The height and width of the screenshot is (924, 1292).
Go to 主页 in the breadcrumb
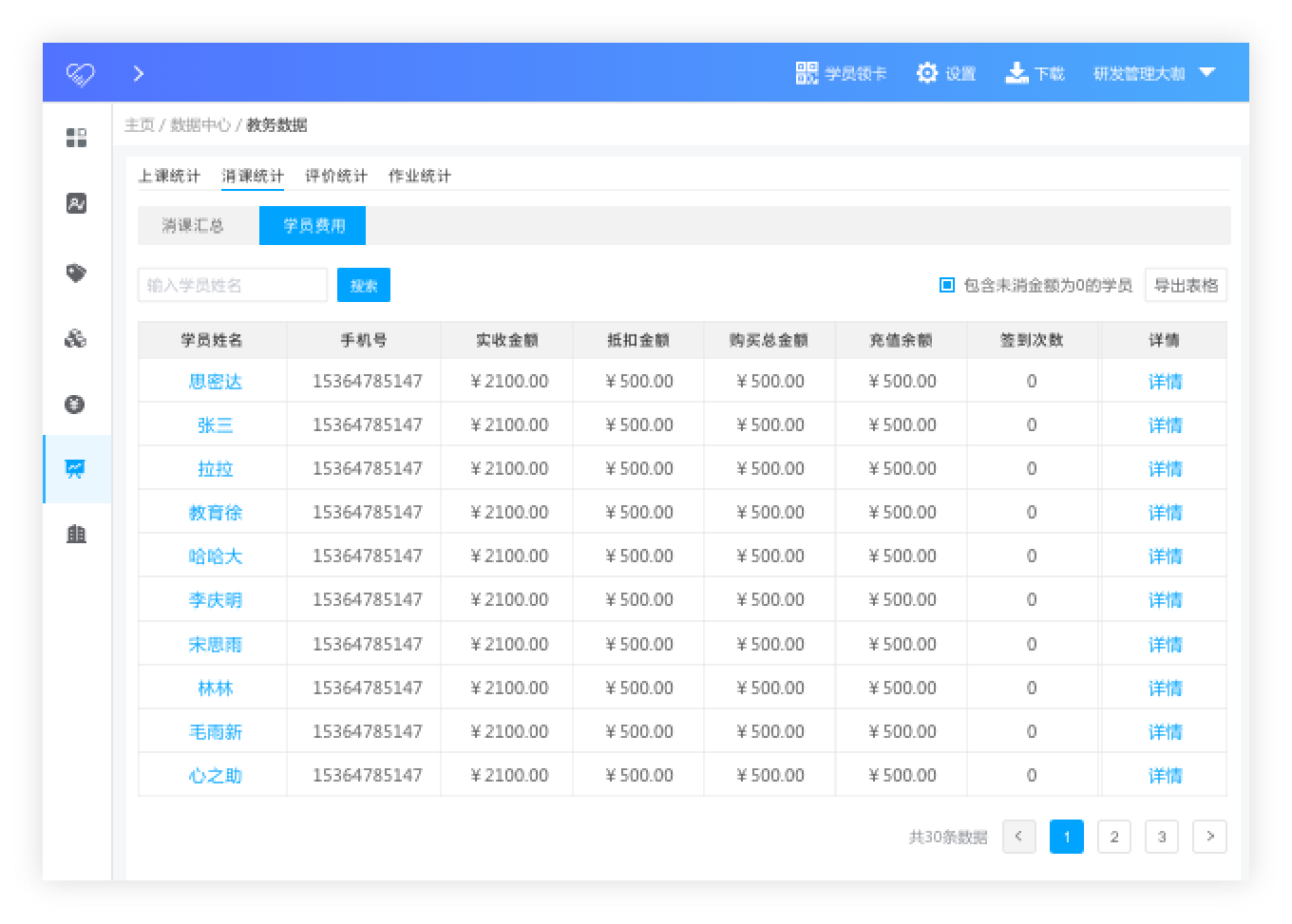(x=140, y=125)
